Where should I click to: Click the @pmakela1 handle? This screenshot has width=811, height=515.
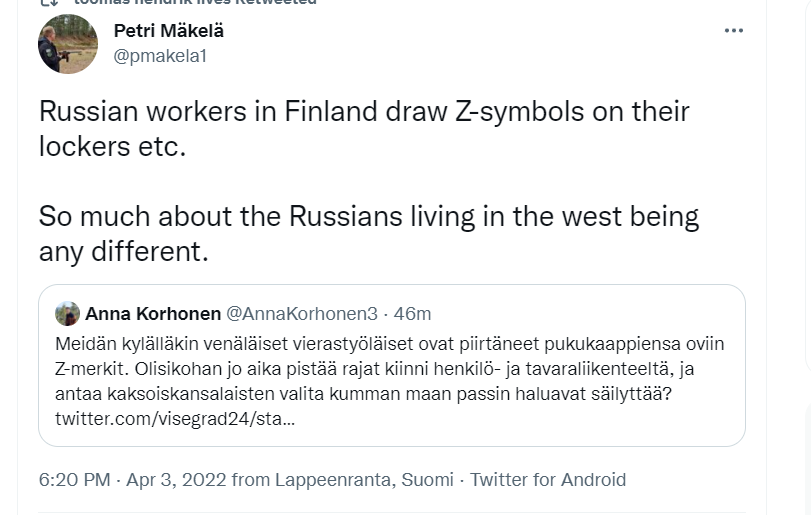[160, 56]
